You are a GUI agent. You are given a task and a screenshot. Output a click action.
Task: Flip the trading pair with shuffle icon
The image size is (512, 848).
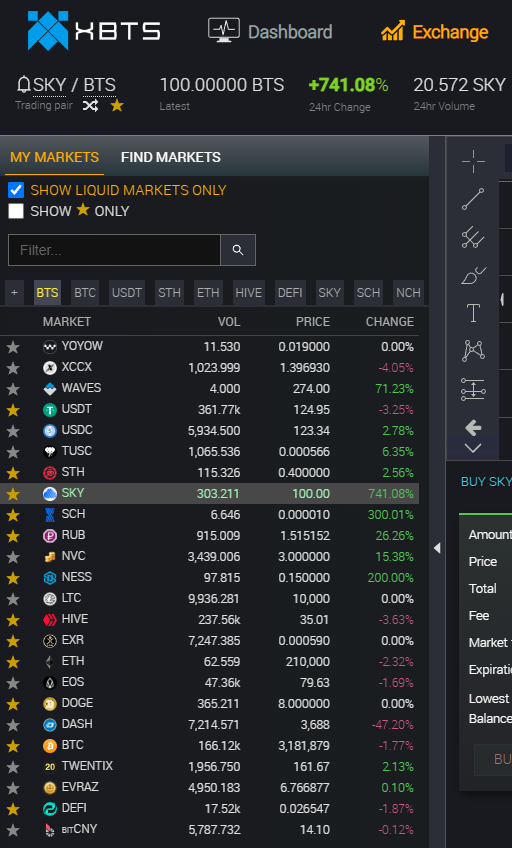(90, 105)
